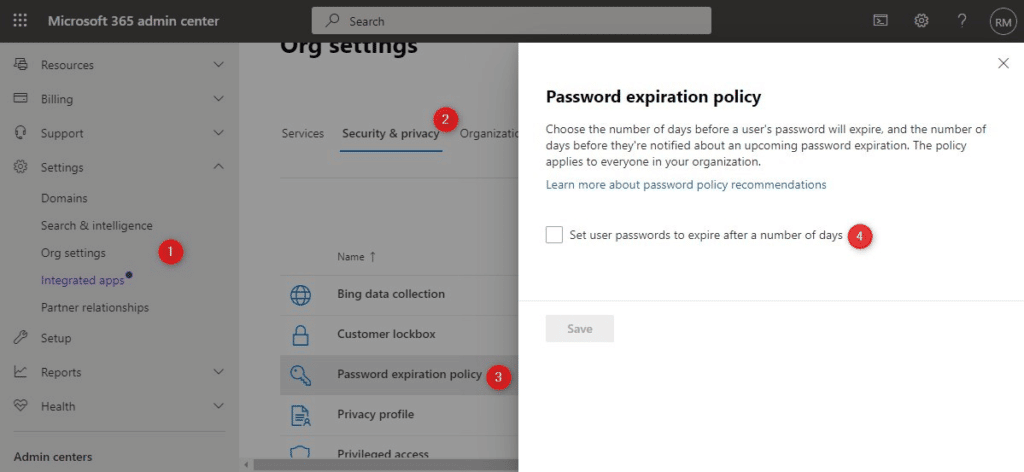Switch to the Security & privacy tab
The image size is (1024, 472).
[391, 133]
